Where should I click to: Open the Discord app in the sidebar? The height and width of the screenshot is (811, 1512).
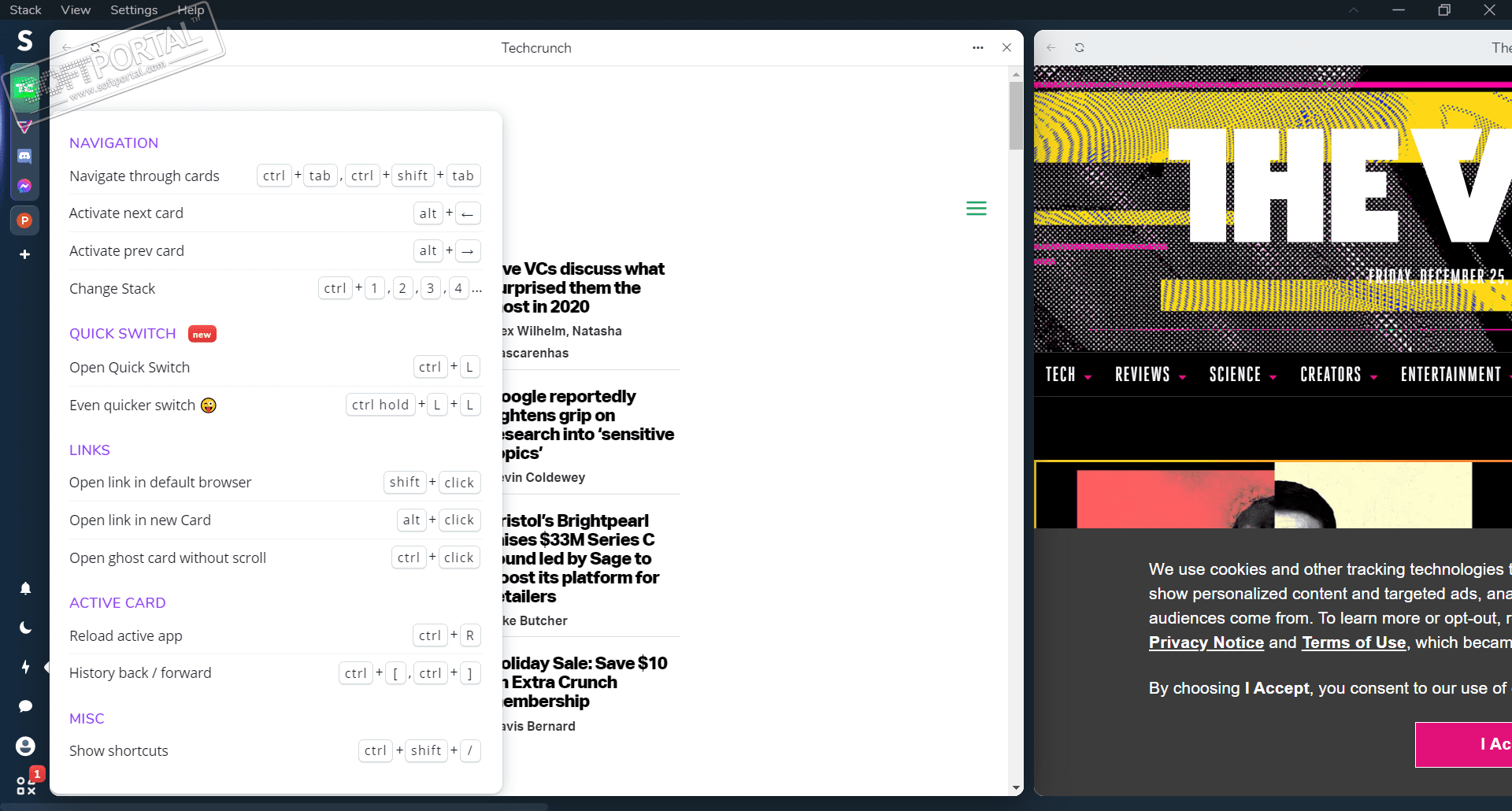pyautogui.click(x=25, y=156)
